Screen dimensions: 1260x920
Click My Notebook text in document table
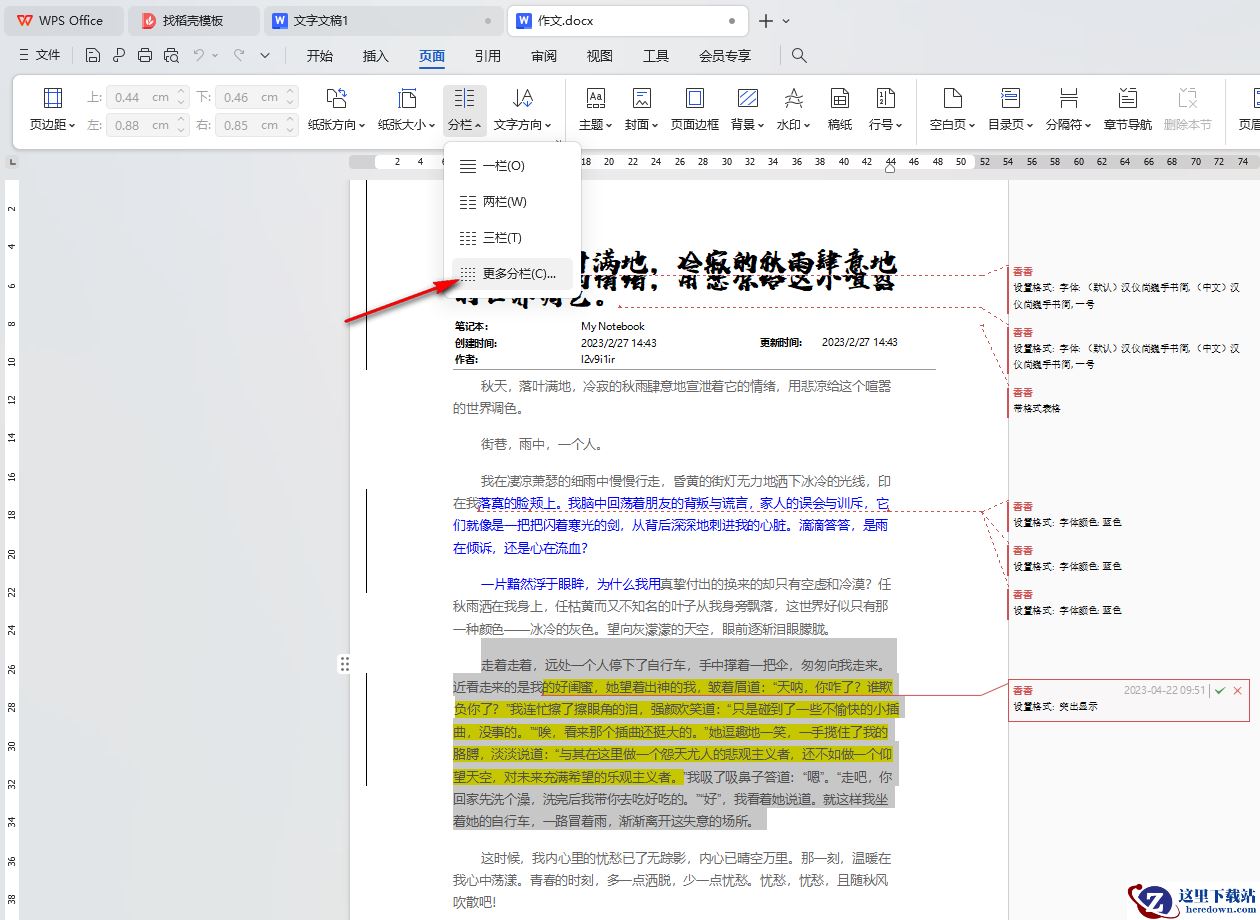613,326
